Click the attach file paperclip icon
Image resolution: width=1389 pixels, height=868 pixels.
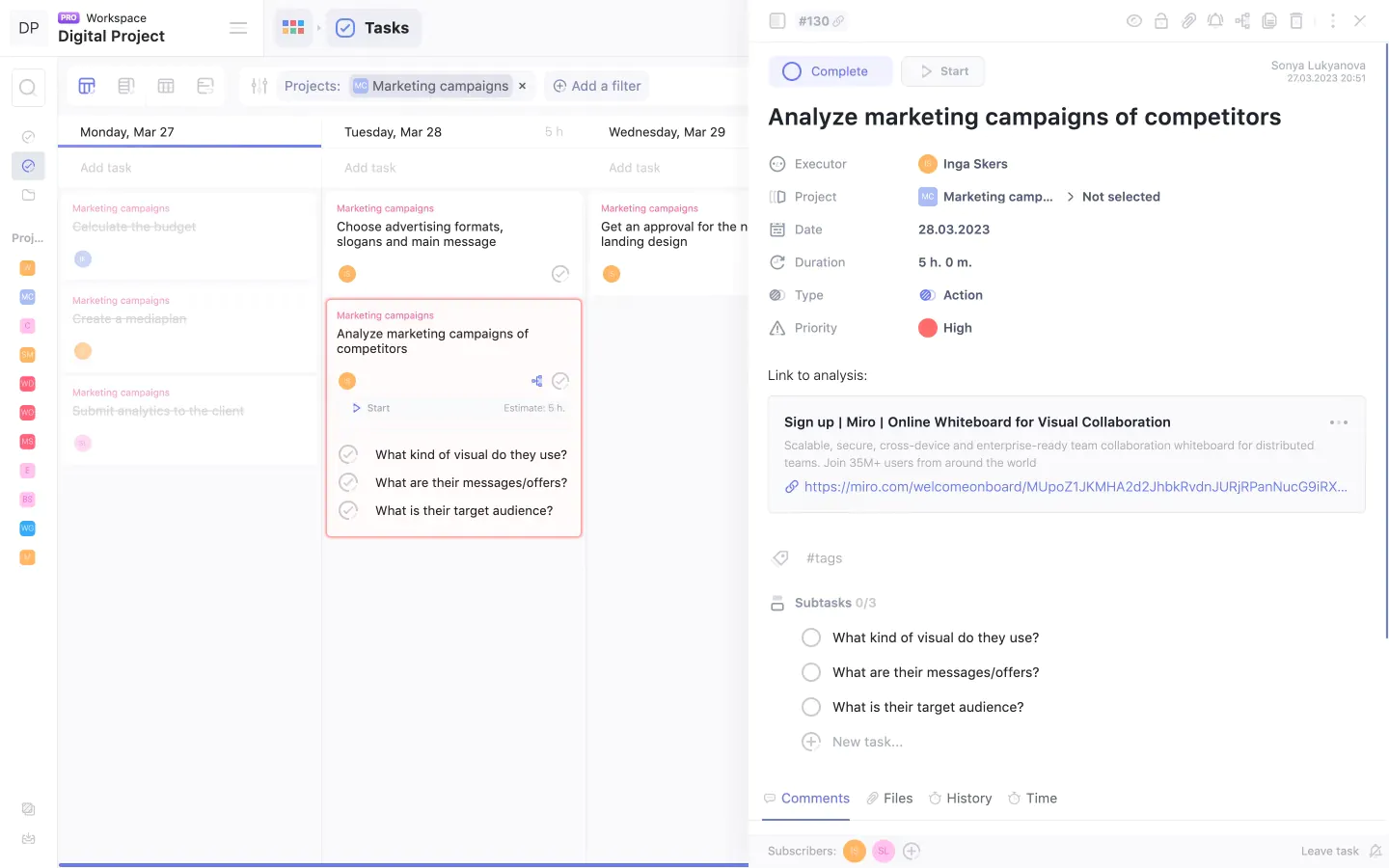1188,20
